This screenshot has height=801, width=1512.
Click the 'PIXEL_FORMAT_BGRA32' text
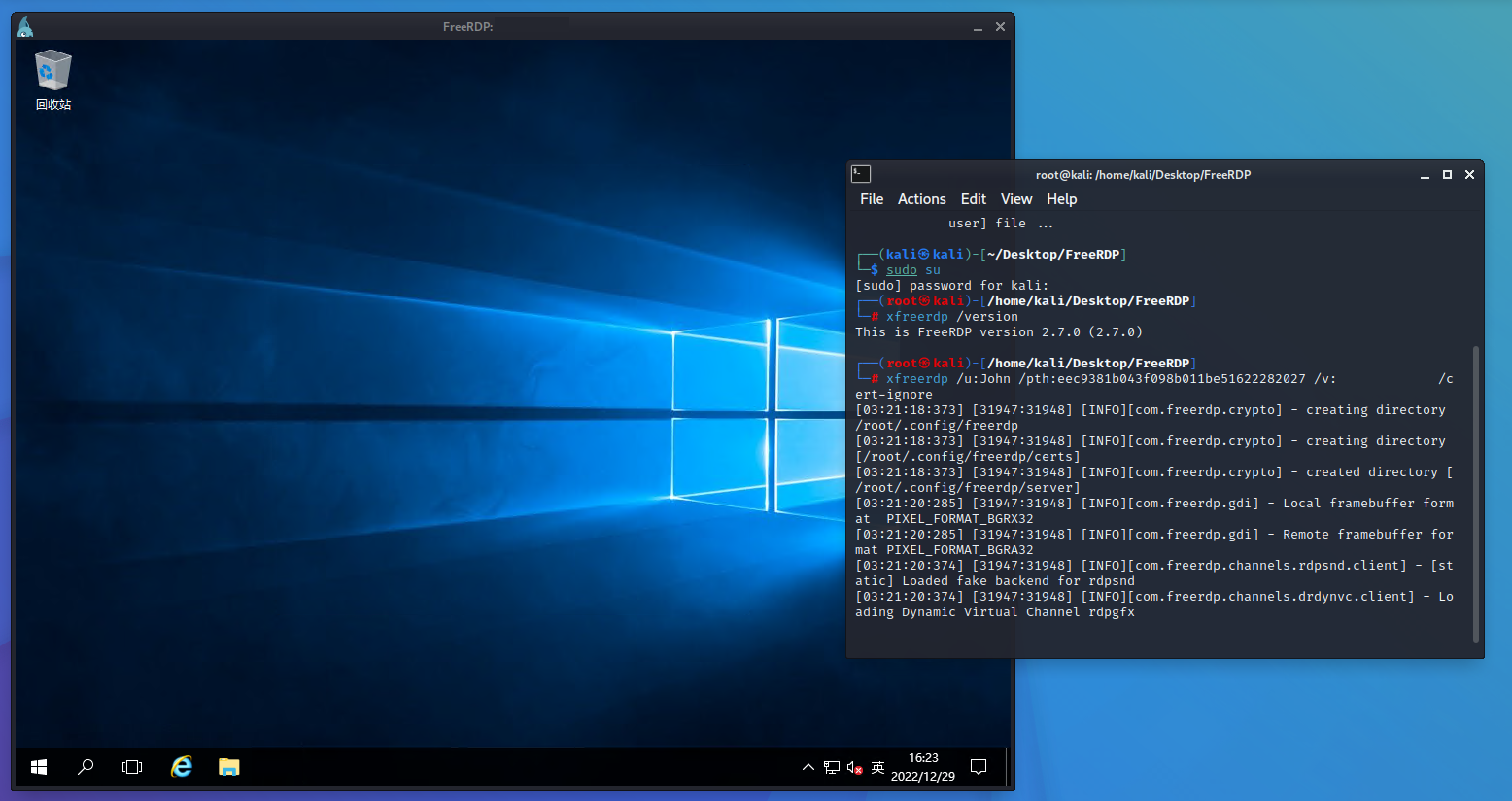(x=960, y=550)
